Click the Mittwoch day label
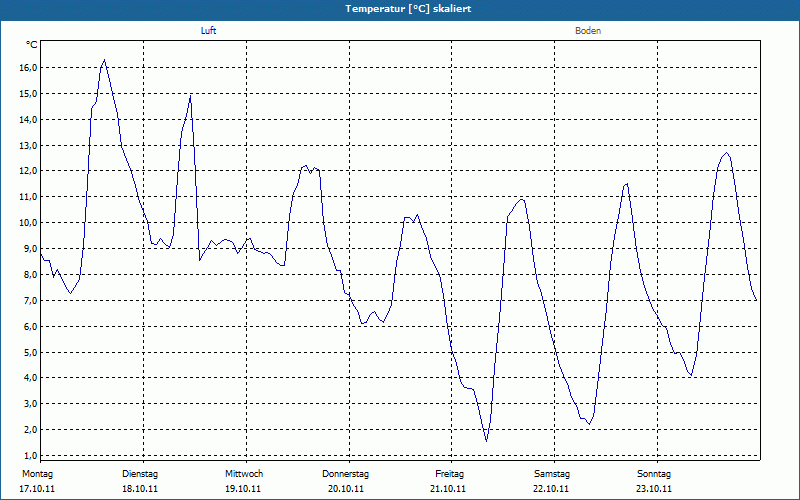This screenshot has width=800, height=500. pos(244,474)
